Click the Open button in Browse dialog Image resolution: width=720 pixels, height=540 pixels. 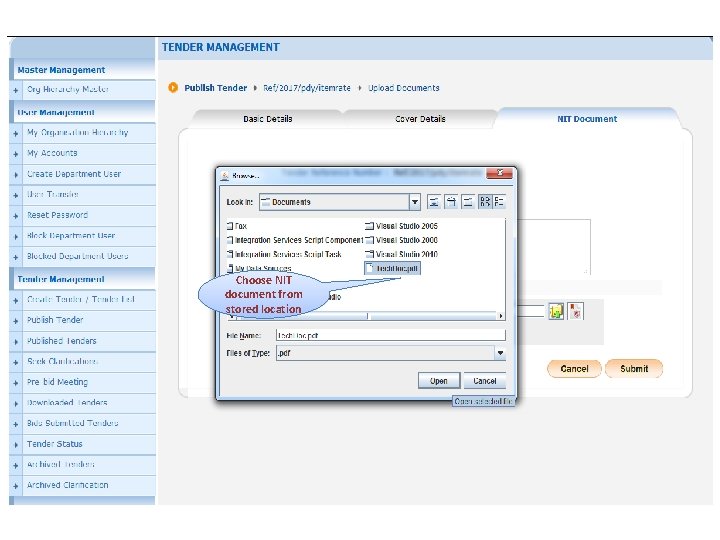pos(439,381)
